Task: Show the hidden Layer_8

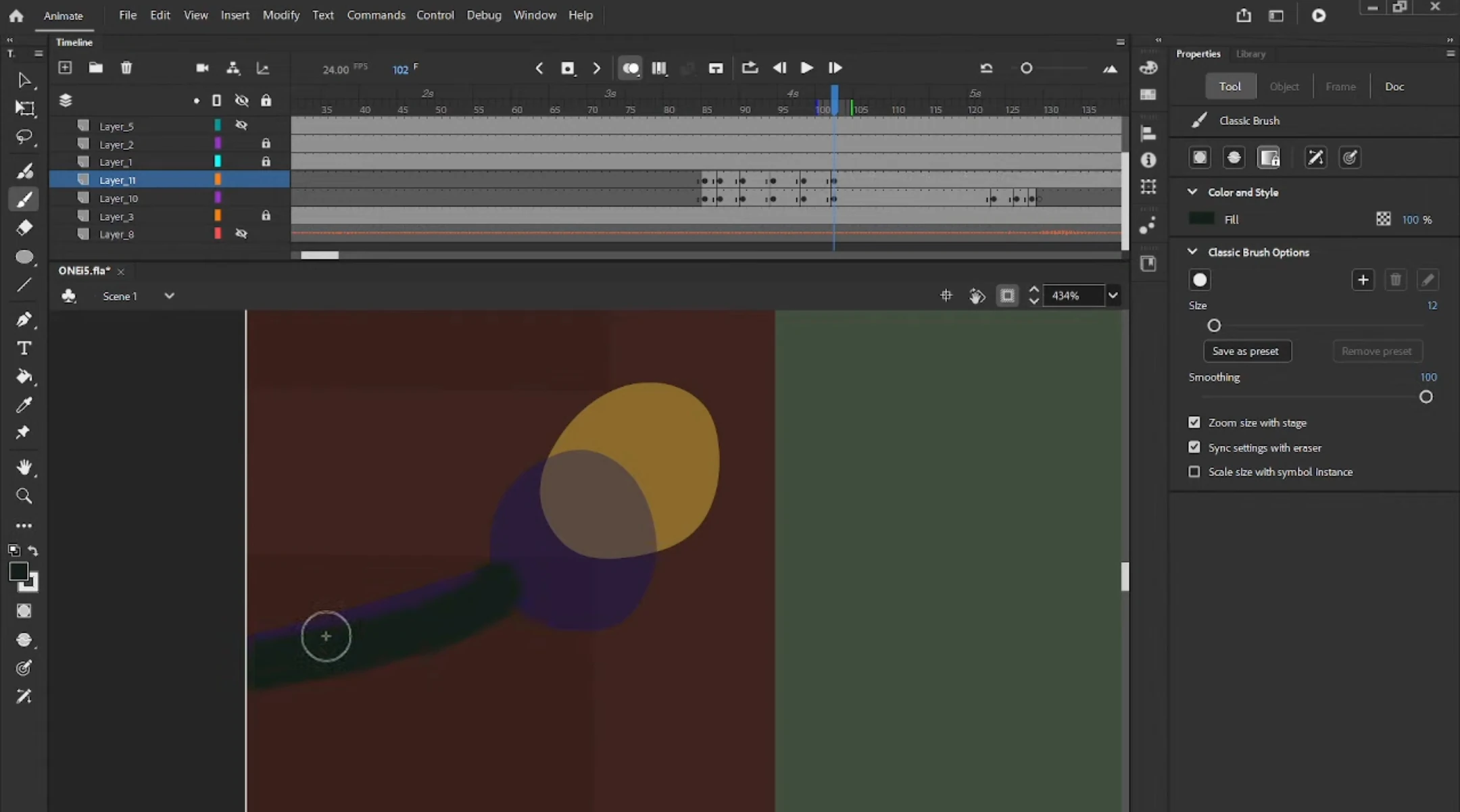Action: 241,234
